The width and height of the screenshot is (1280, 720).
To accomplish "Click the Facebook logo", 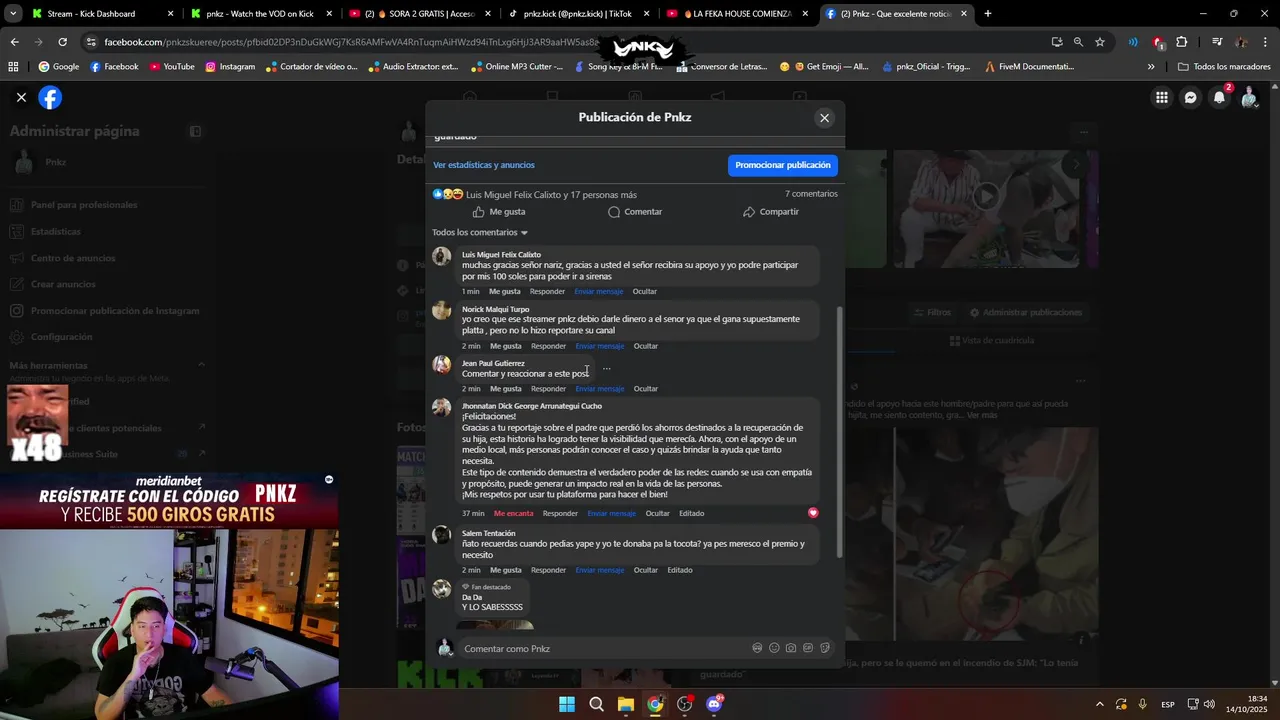I will [50, 97].
